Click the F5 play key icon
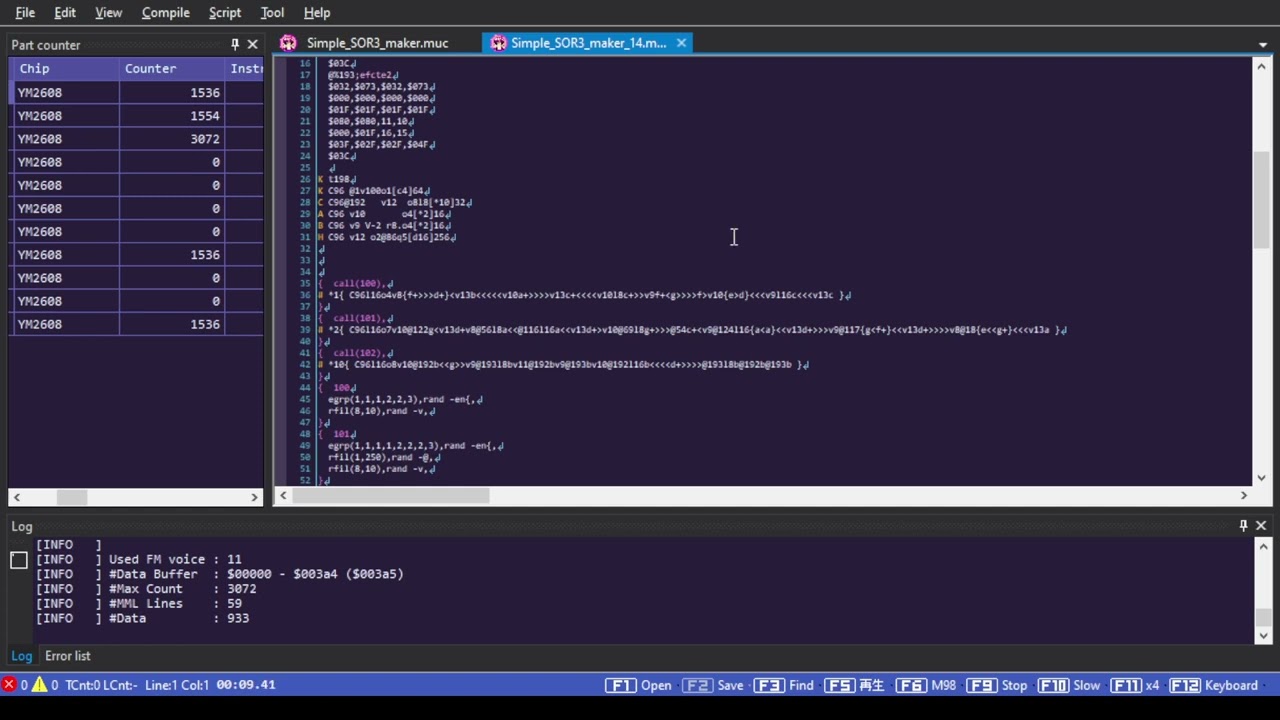This screenshot has width=1280, height=720. 839,685
